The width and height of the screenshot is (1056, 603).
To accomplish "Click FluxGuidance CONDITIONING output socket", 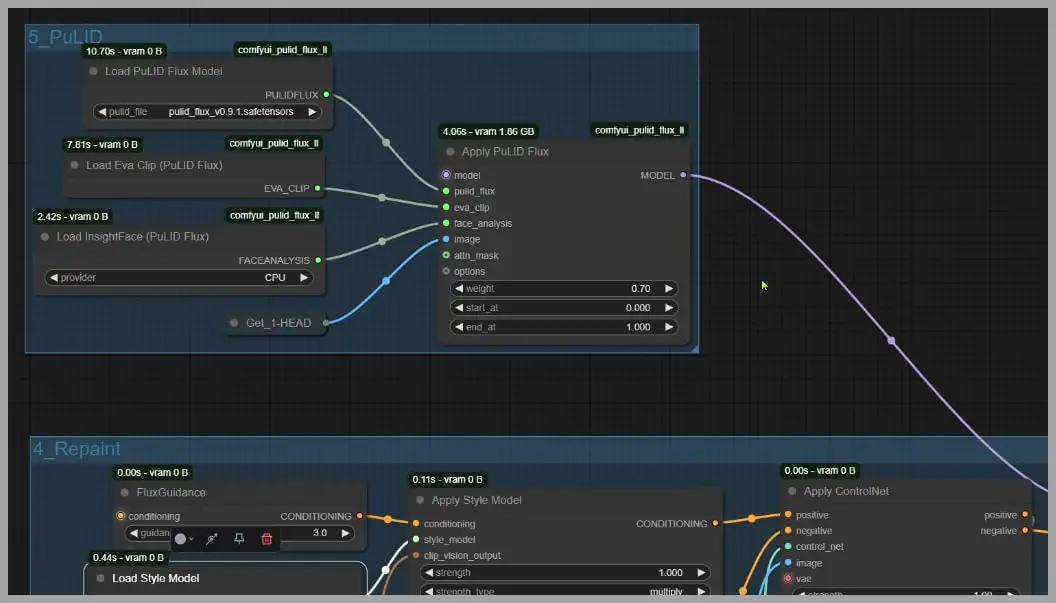I will point(360,516).
